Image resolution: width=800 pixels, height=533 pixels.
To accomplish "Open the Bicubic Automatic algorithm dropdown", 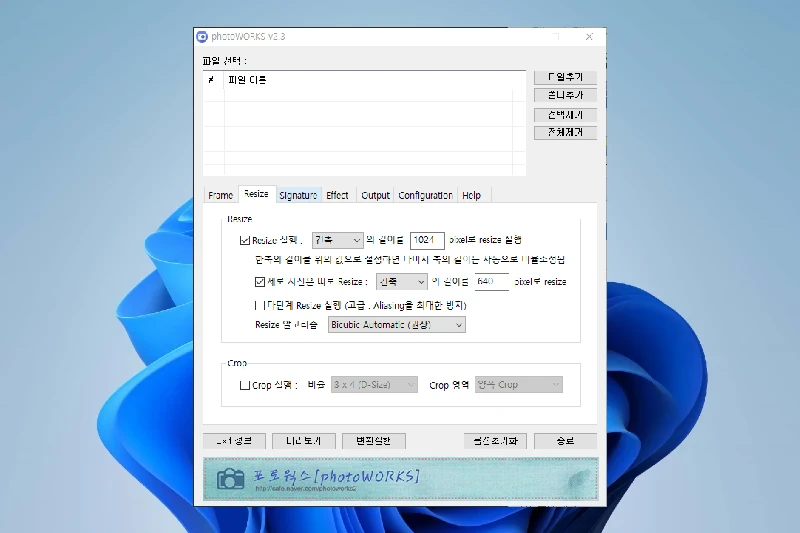I will (397, 325).
